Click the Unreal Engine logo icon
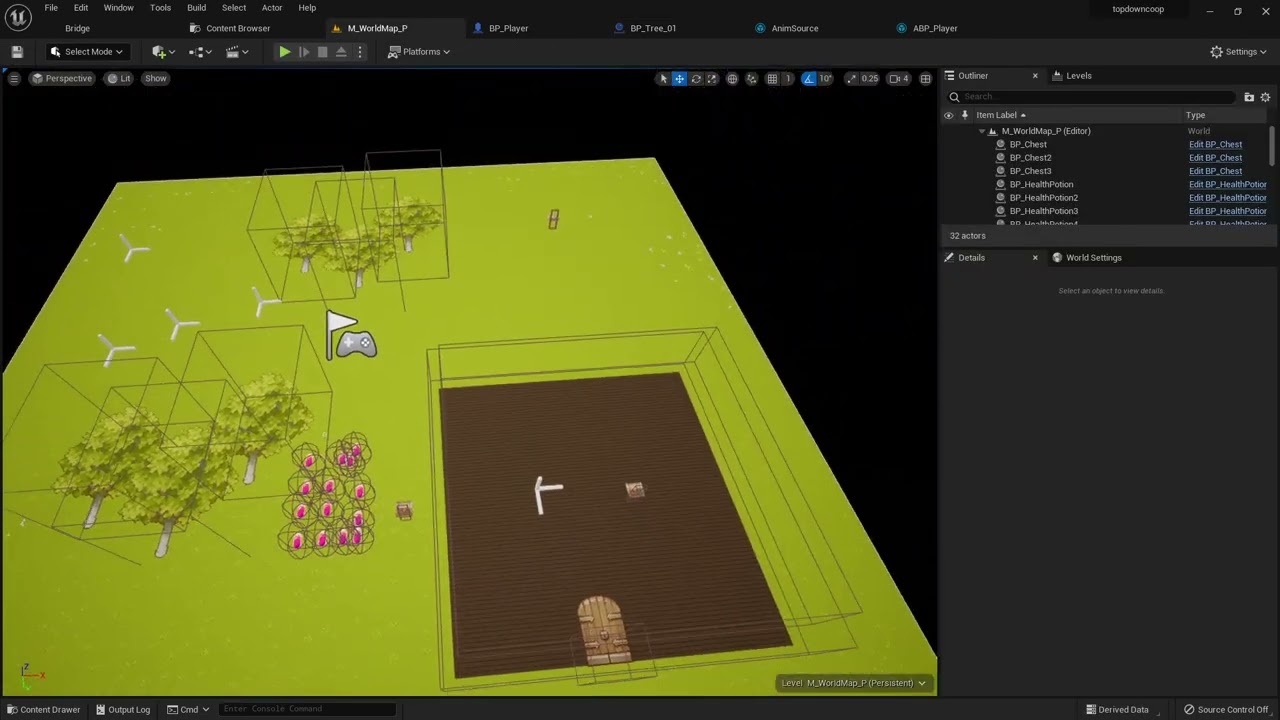 coord(19,16)
